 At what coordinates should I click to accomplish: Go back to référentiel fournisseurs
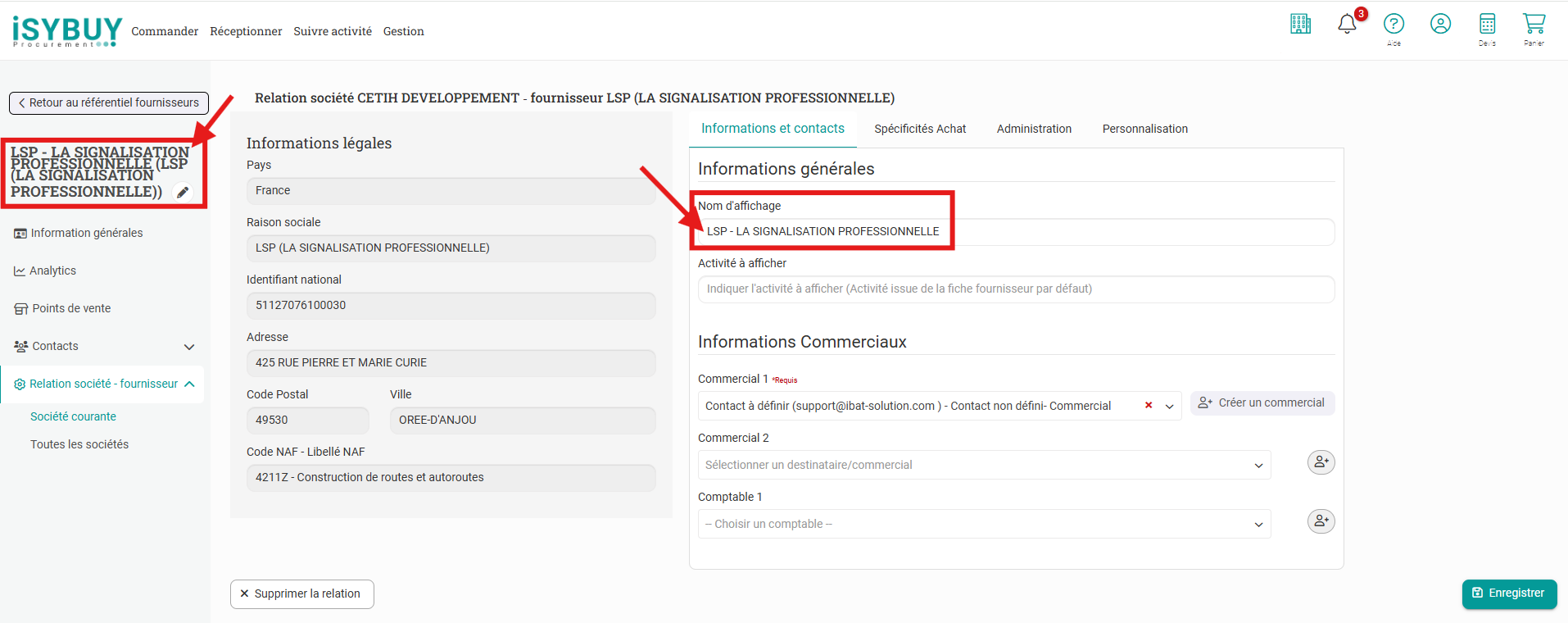(109, 102)
